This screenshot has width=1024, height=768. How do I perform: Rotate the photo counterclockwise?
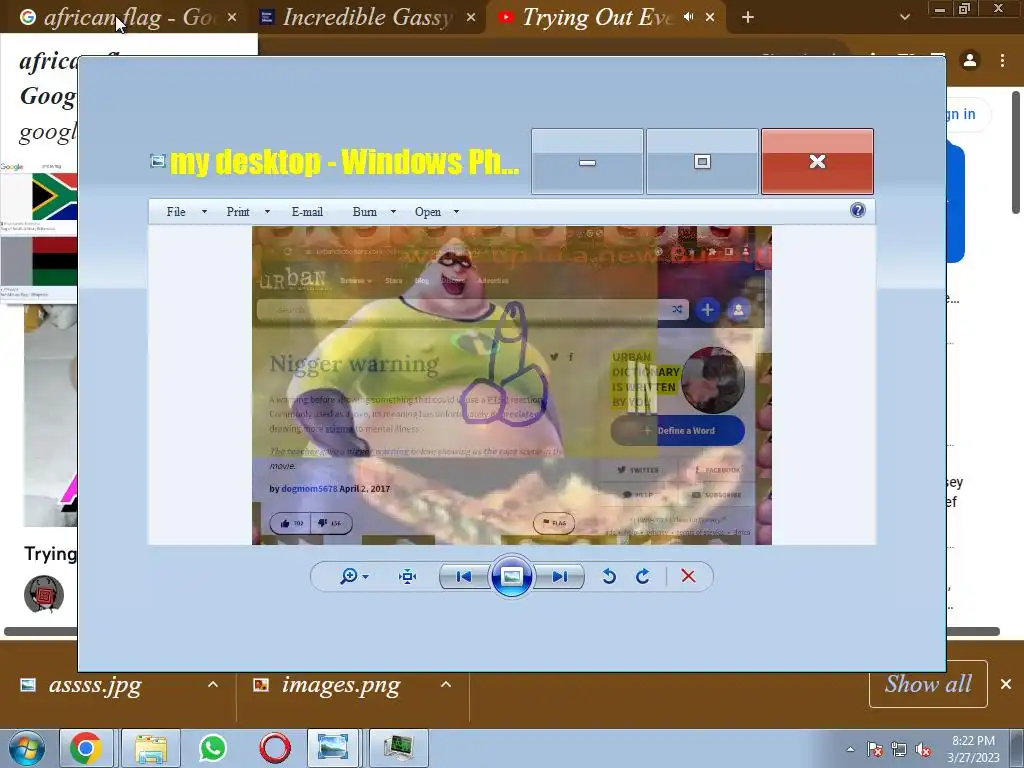[x=609, y=576]
